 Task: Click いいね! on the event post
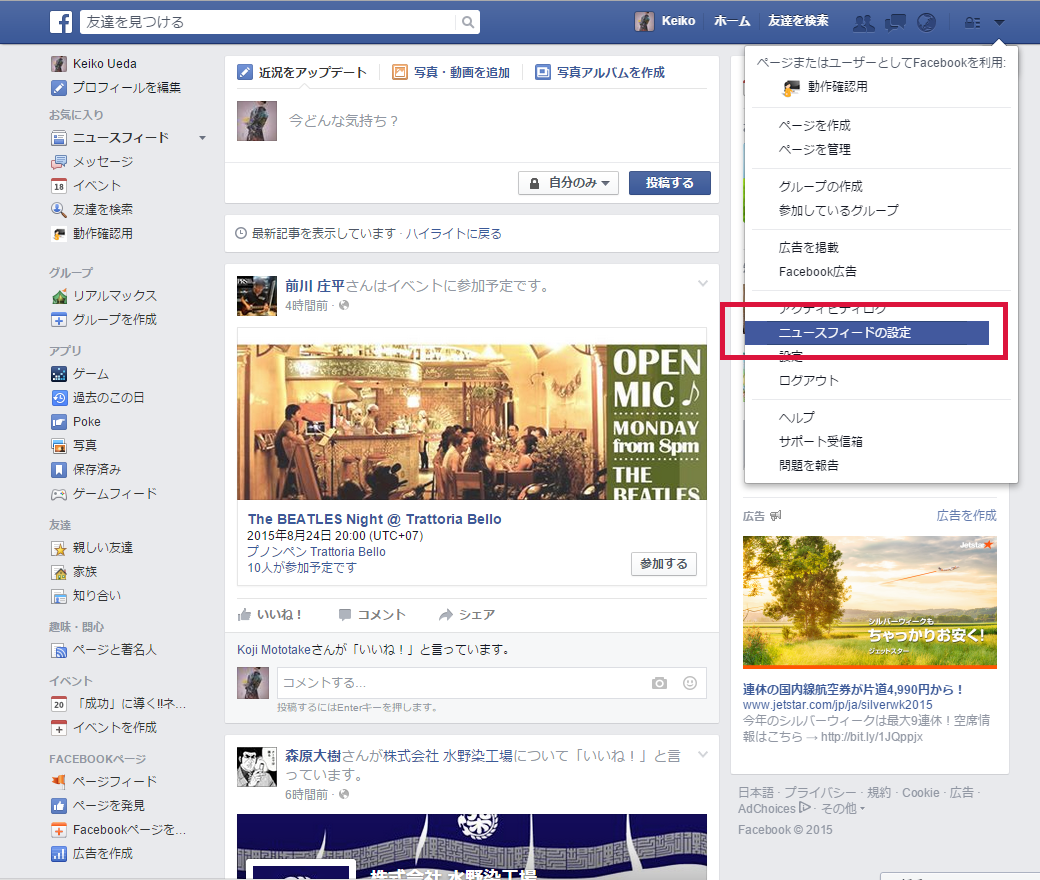pos(270,615)
